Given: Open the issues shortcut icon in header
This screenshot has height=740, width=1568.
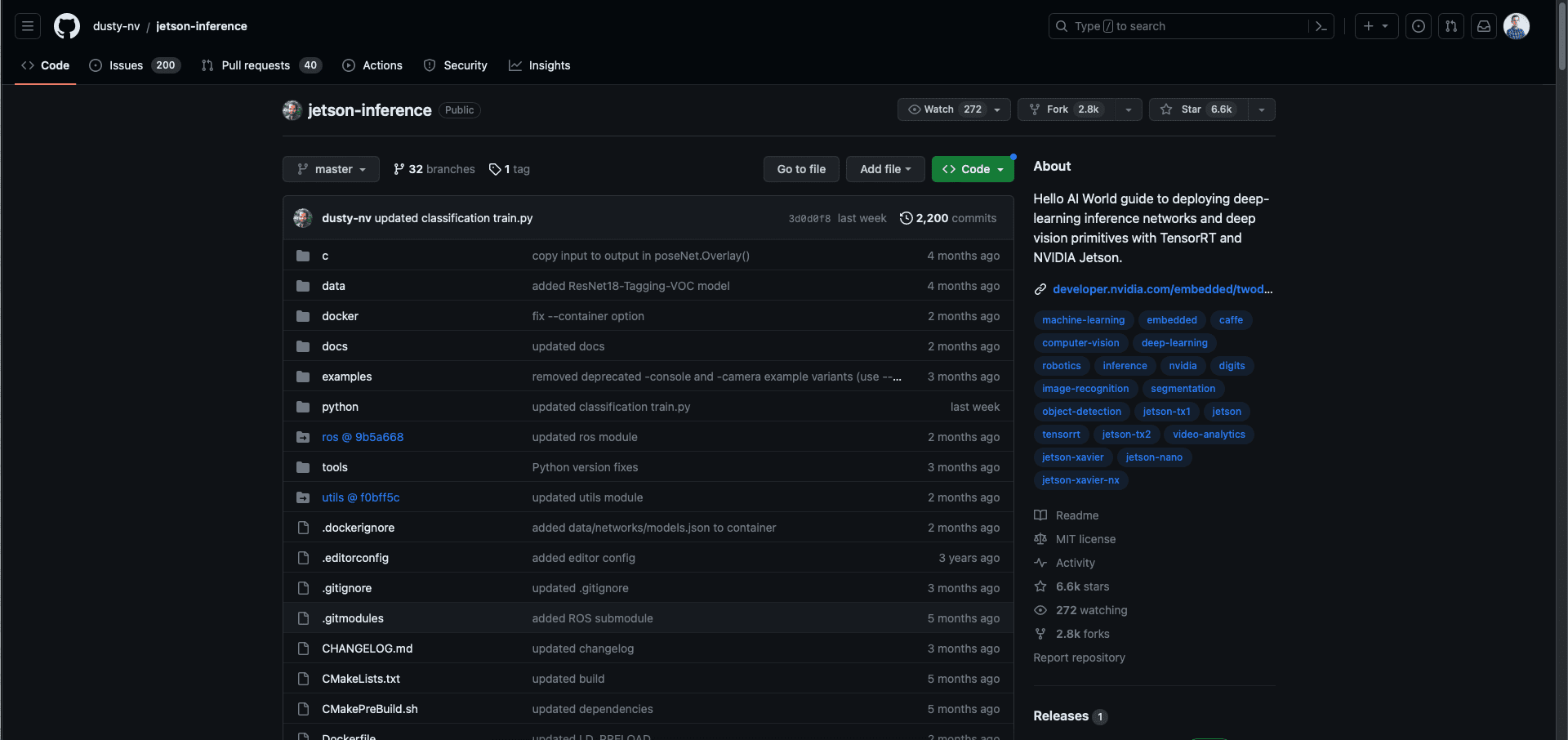Looking at the screenshot, I should point(1419,26).
